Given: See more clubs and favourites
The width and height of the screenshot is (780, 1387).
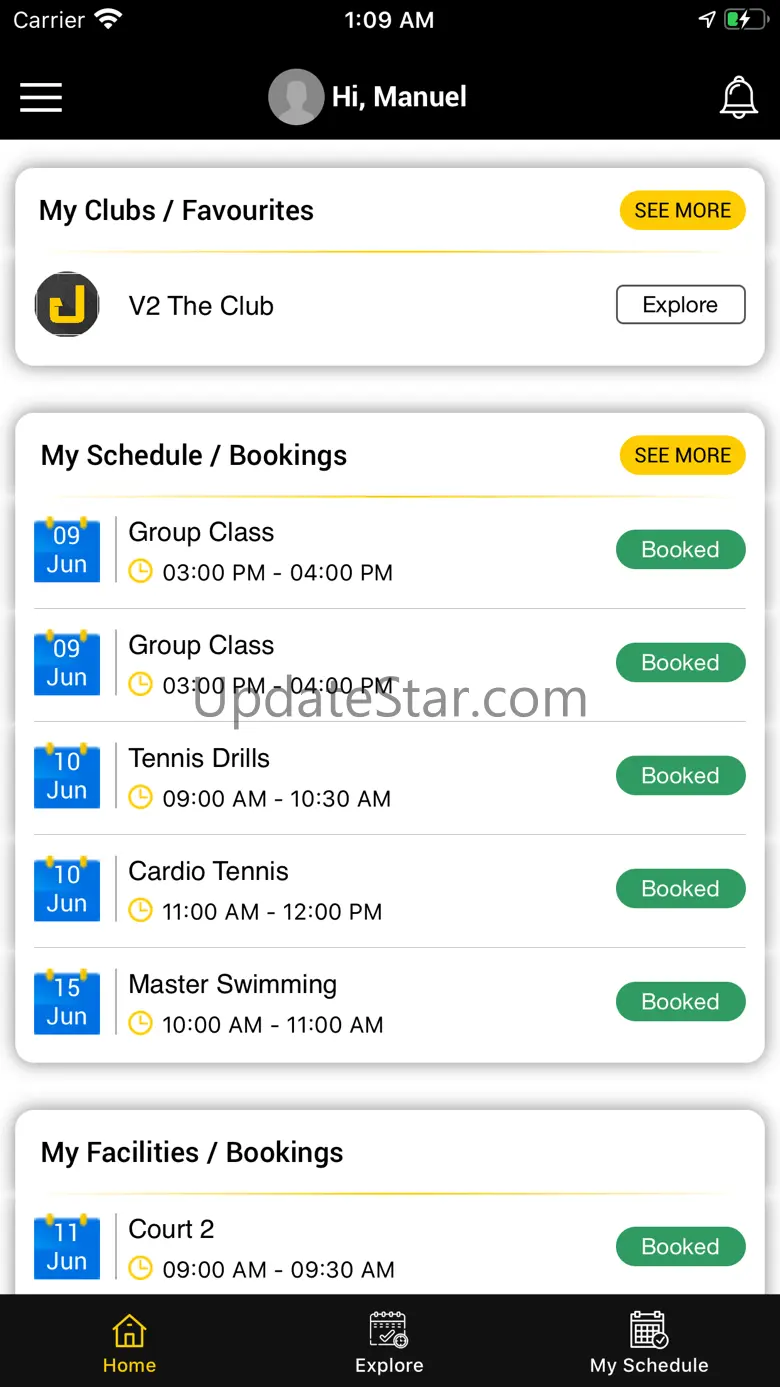Looking at the screenshot, I should tap(682, 210).
